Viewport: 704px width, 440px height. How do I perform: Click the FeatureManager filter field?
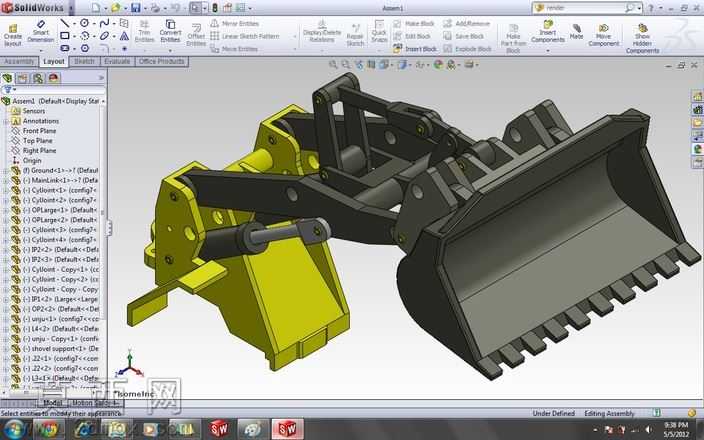pyautogui.click(x=53, y=90)
